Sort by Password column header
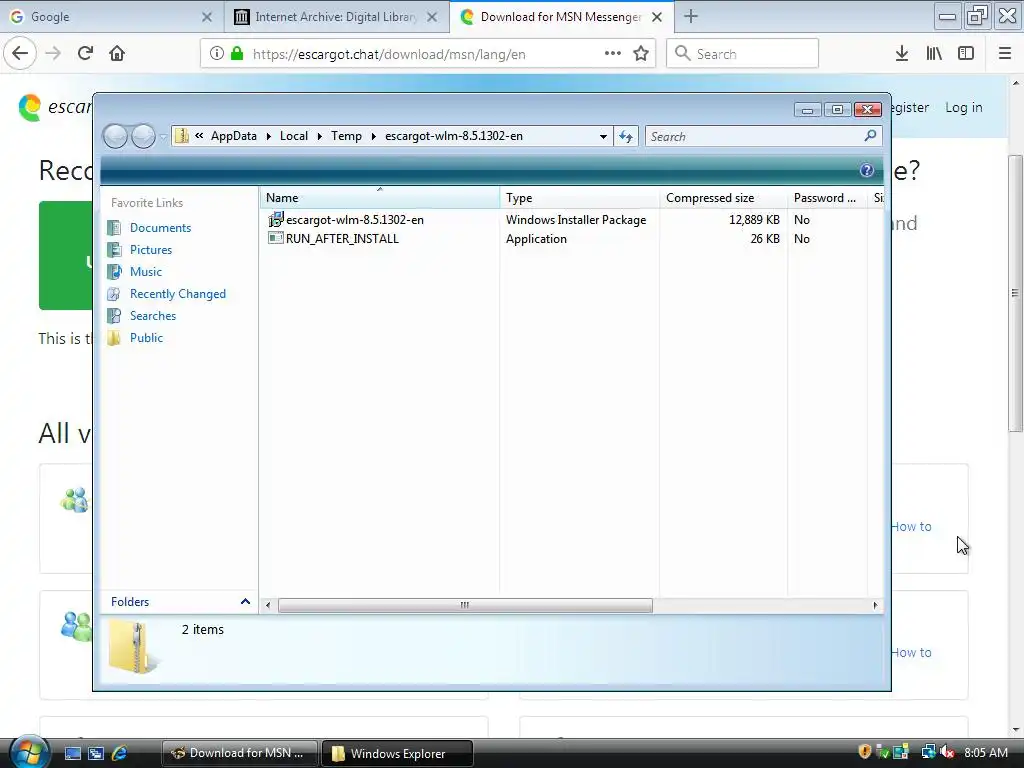1024x768 pixels. [x=827, y=198]
